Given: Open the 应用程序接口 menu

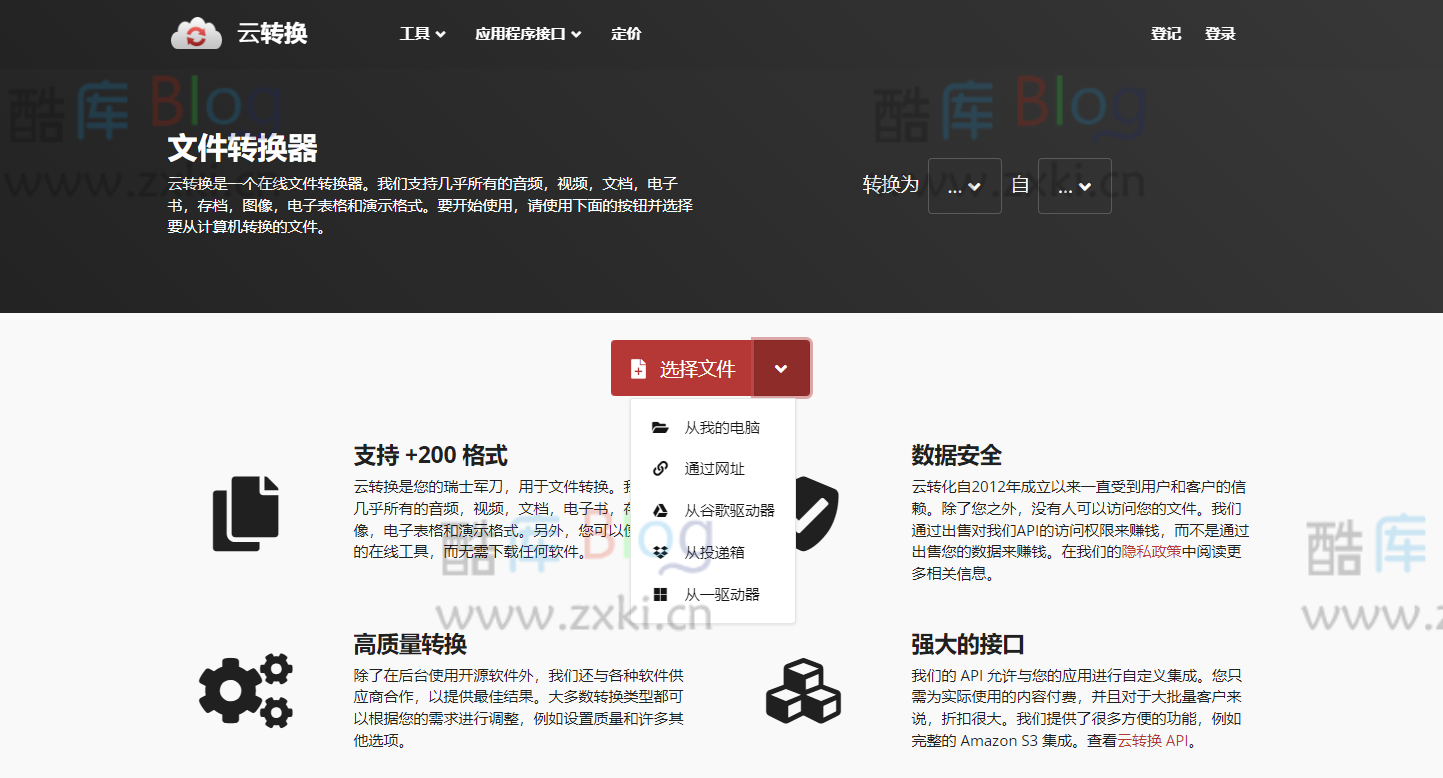Looking at the screenshot, I should click(528, 33).
